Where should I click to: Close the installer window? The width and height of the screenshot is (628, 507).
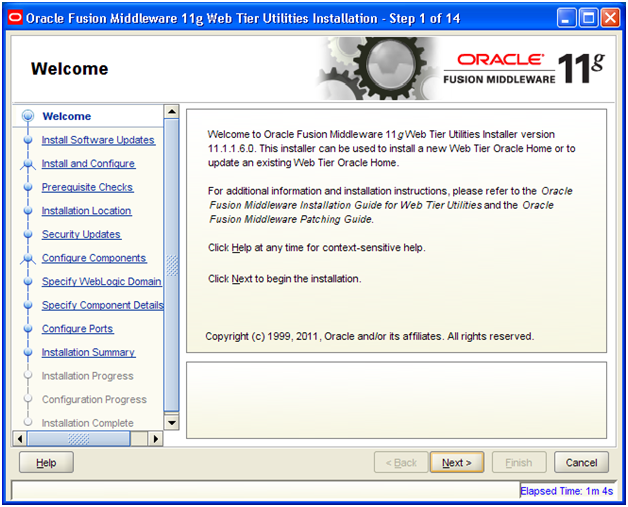click(610, 18)
